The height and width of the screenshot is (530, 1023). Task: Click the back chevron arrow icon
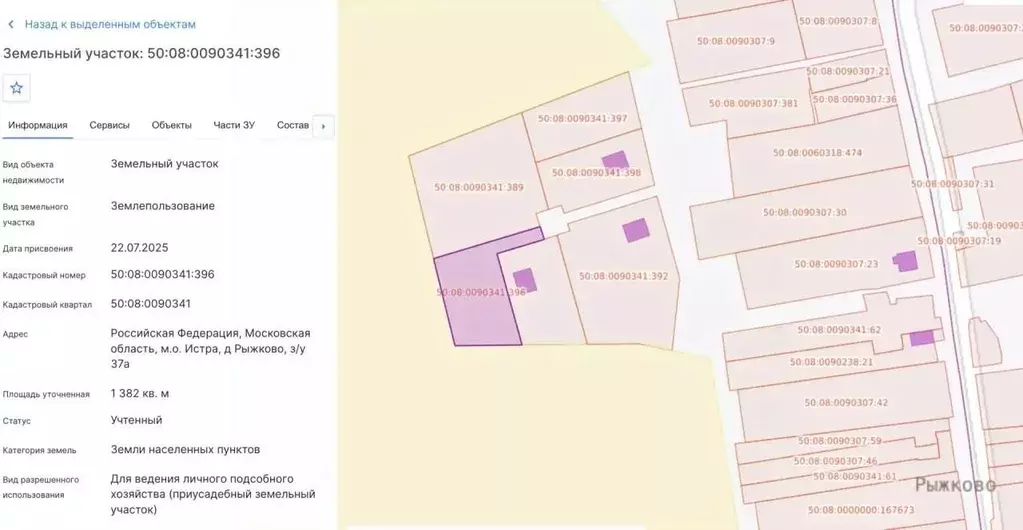point(11,25)
